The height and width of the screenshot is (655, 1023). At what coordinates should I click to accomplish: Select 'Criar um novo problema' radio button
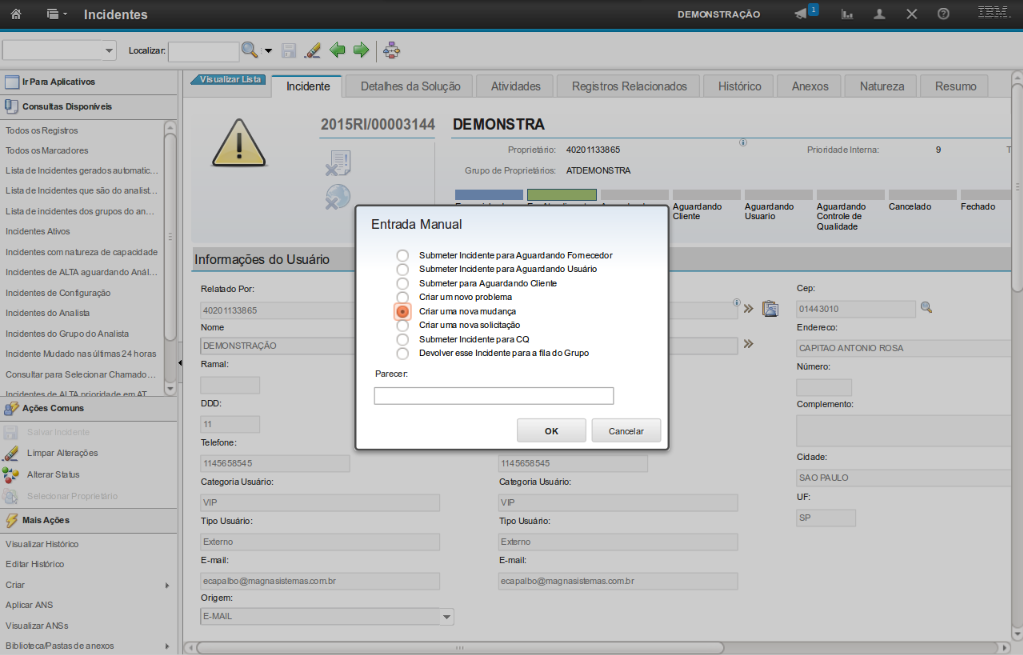point(402,298)
